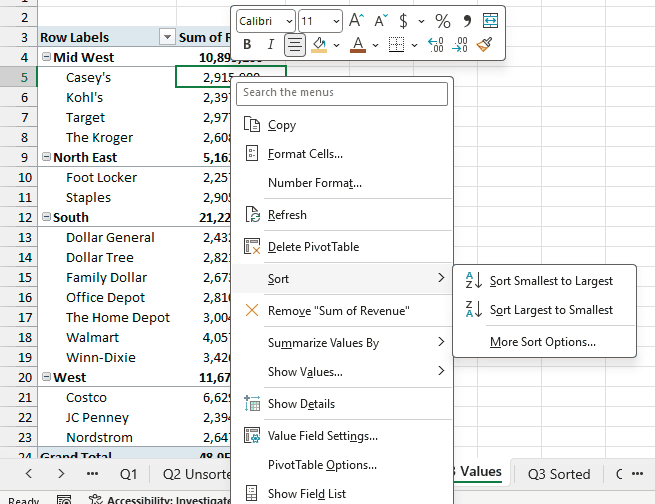Screen dimensions: 655x504
Task: Open Accessibility Investigate status item
Action: (160, 499)
